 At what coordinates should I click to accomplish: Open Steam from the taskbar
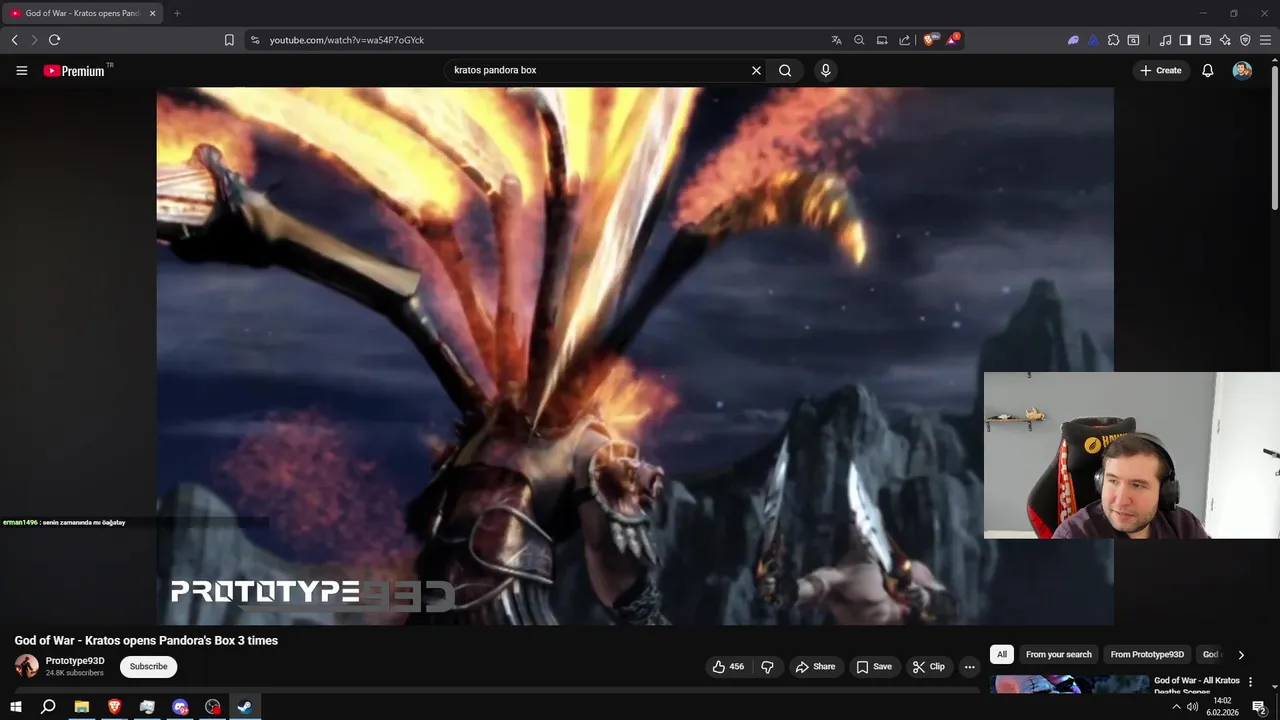pyautogui.click(x=245, y=707)
